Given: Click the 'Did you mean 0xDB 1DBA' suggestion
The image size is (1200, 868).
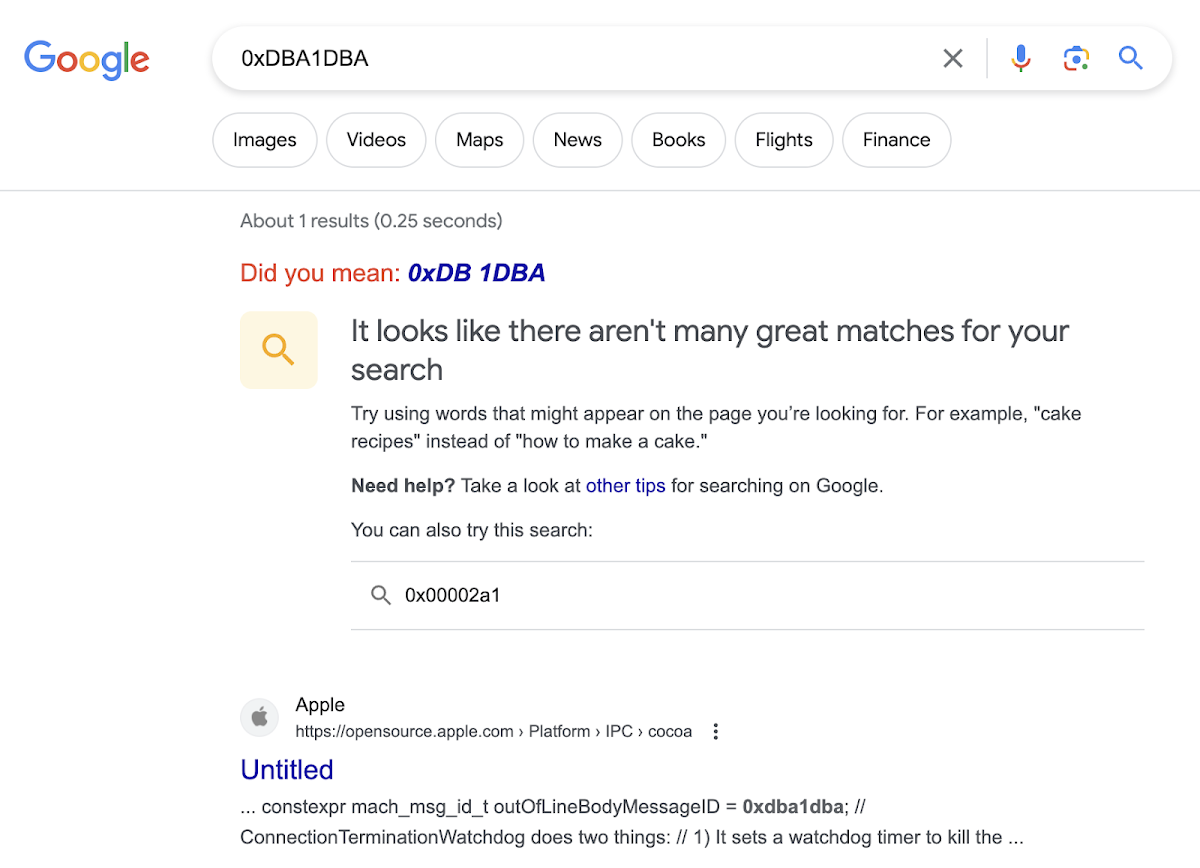Looking at the screenshot, I should [477, 272].
